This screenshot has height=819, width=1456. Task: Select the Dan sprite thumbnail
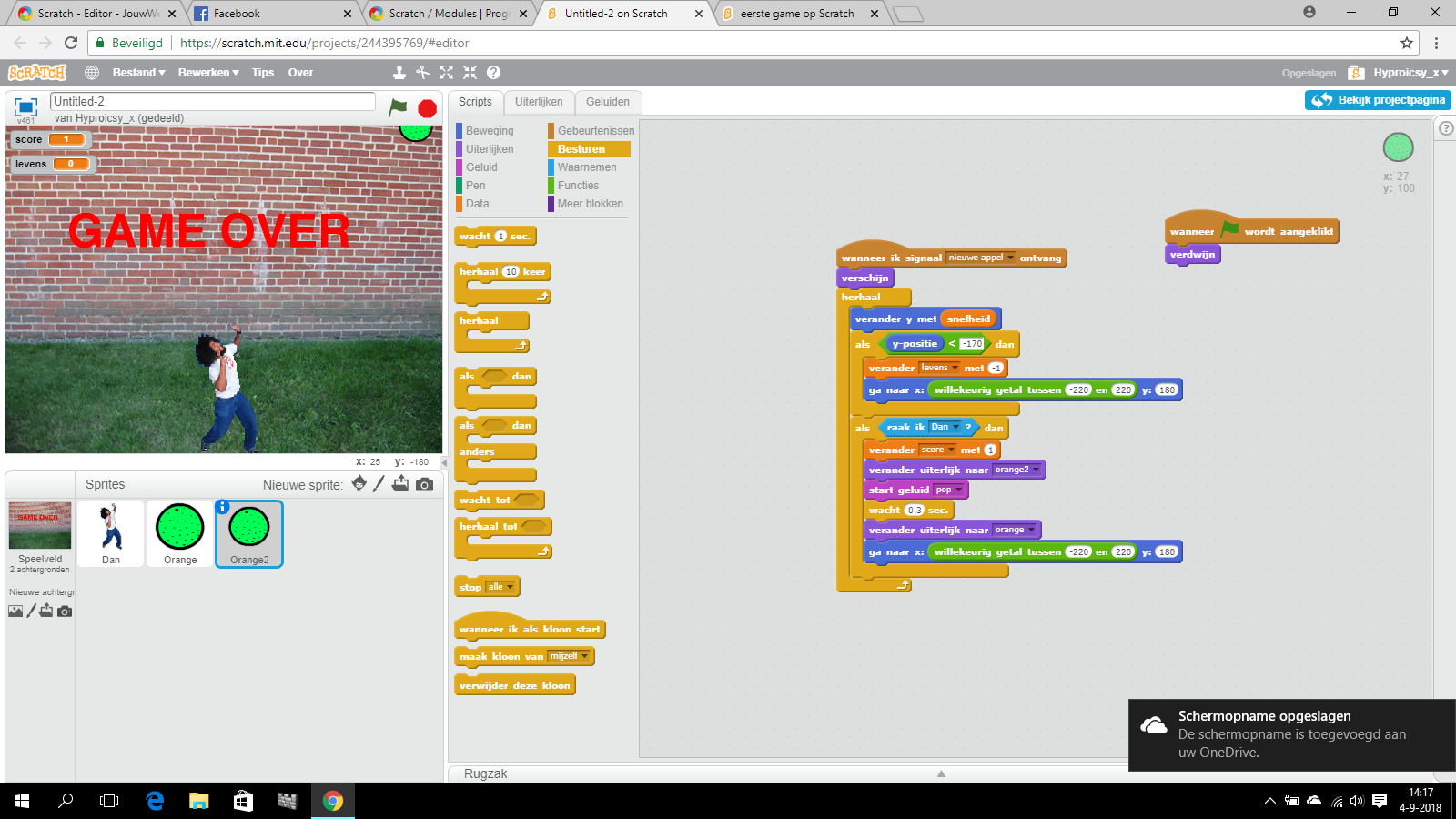pyautogui.click(x=111, y=533)
